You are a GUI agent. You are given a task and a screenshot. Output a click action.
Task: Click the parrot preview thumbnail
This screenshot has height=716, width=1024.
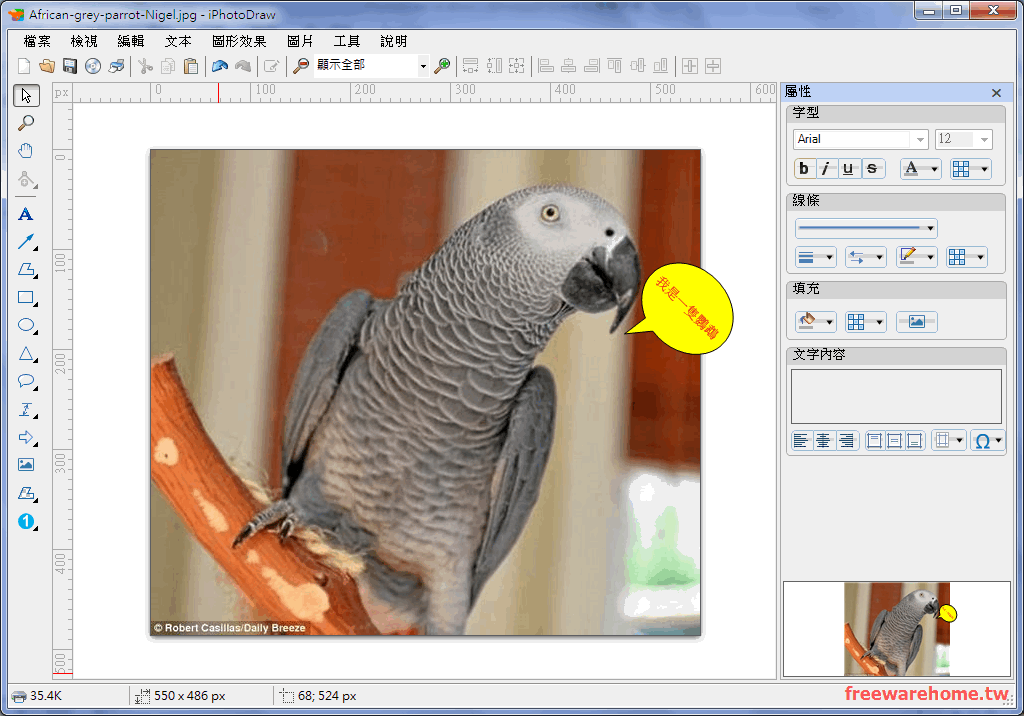(897, 629)
